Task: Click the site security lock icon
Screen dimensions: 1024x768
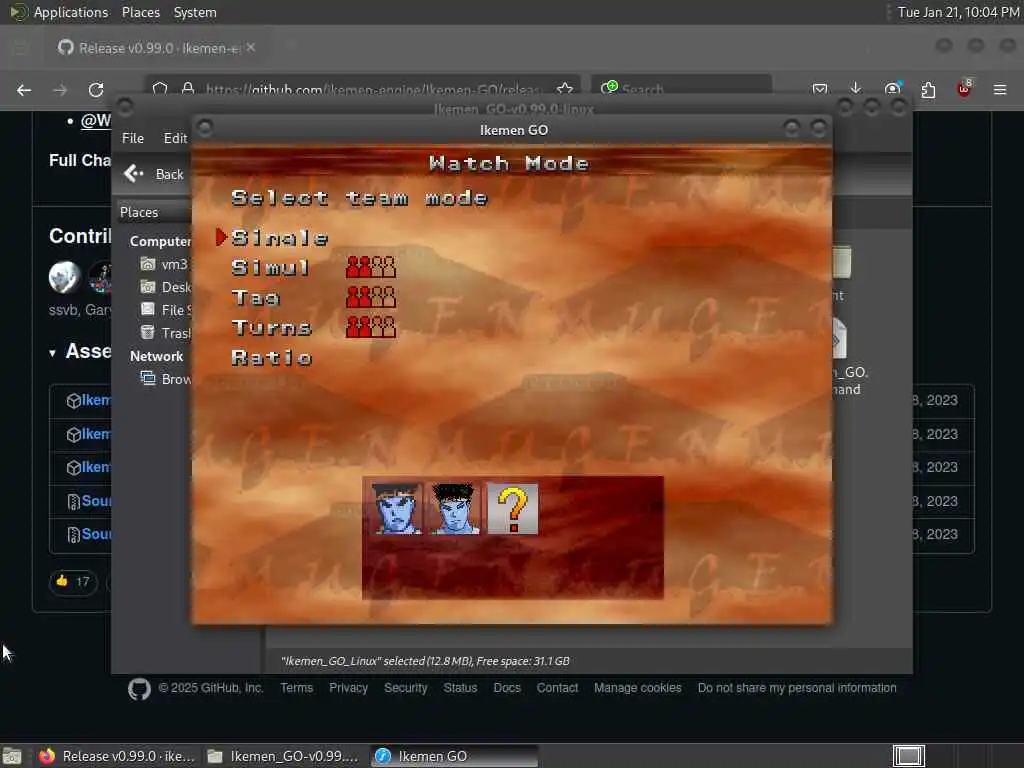Action: pos(188,89)
